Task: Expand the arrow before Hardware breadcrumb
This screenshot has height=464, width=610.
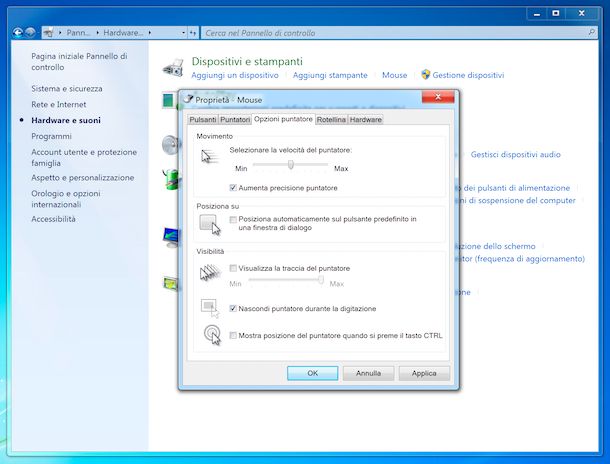Action: 97,33
